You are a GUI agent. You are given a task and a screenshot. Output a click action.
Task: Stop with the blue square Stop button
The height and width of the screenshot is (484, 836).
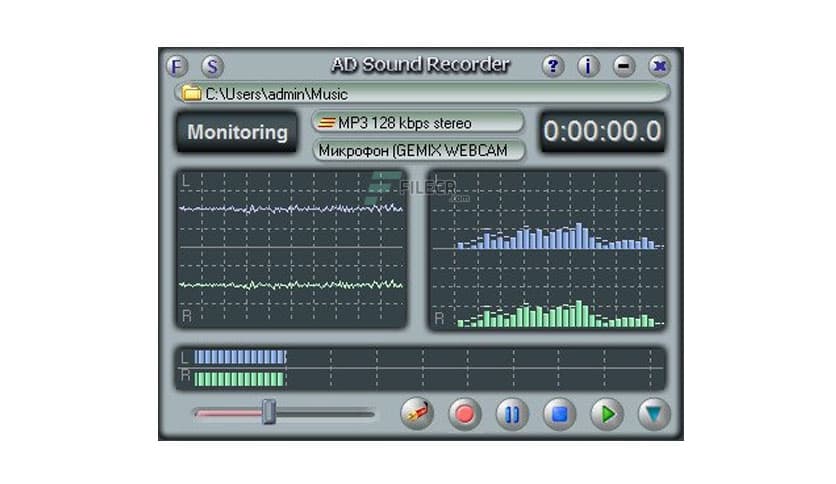(x=559, y=414)
